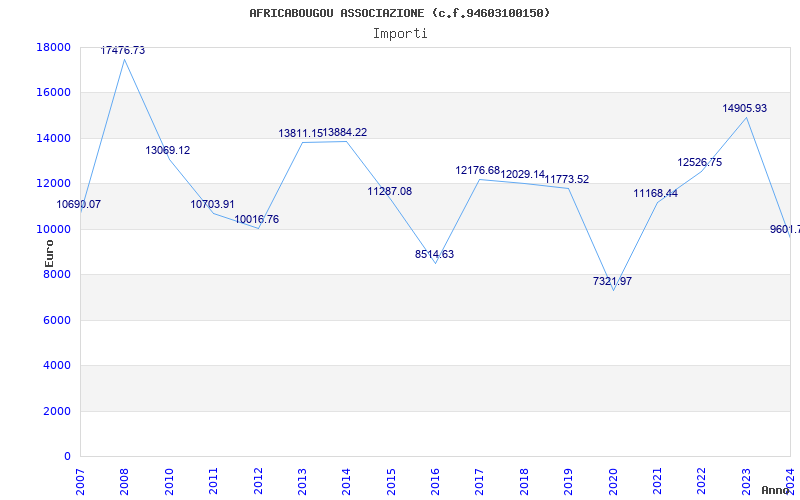Click x-axis year 2012
This screenshot has height=500, width=800.
tap(258, 481)
